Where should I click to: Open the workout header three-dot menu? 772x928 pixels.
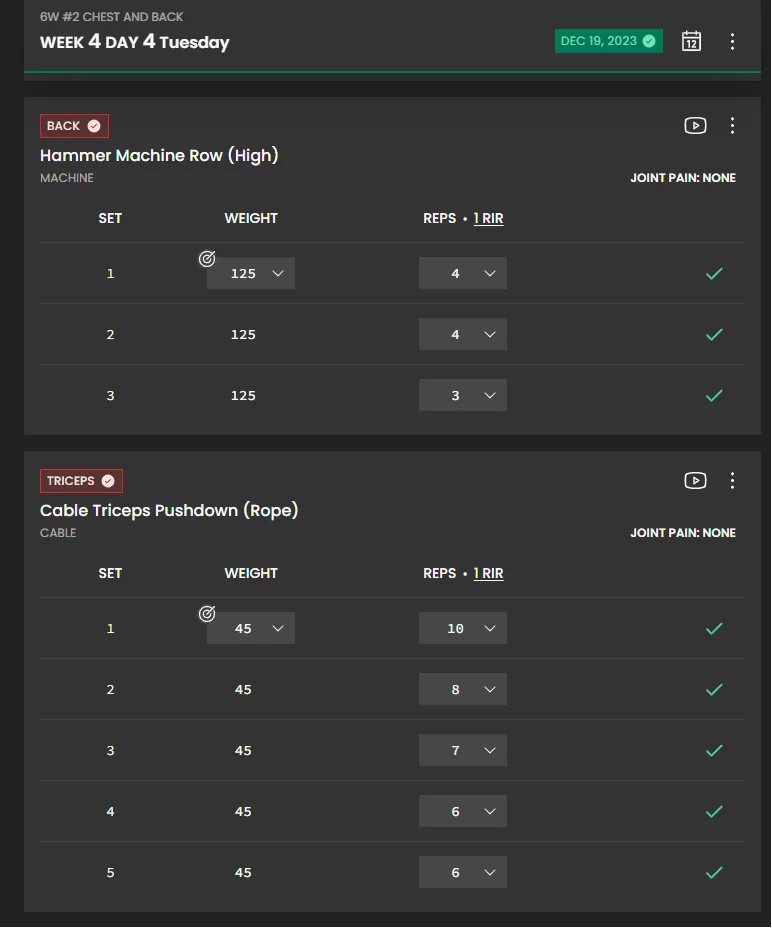point(733,41)
